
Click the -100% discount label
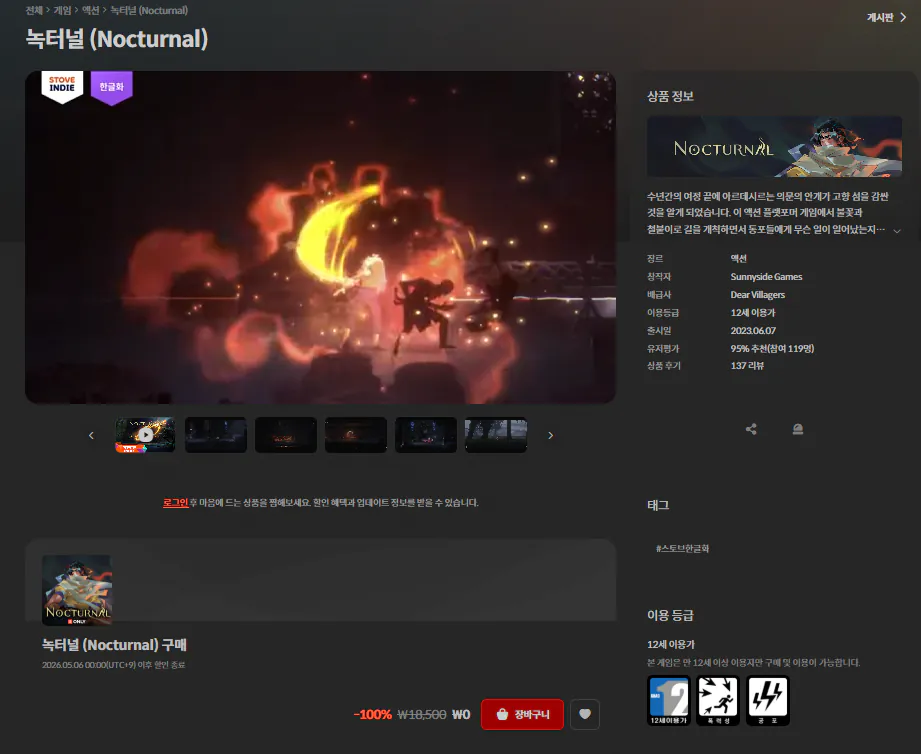[372, 715]
